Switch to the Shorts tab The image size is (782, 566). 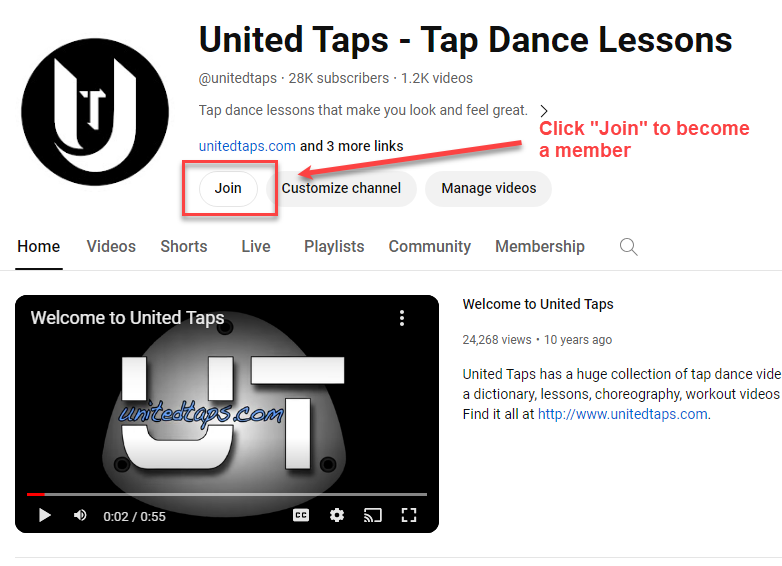[184, 246]
